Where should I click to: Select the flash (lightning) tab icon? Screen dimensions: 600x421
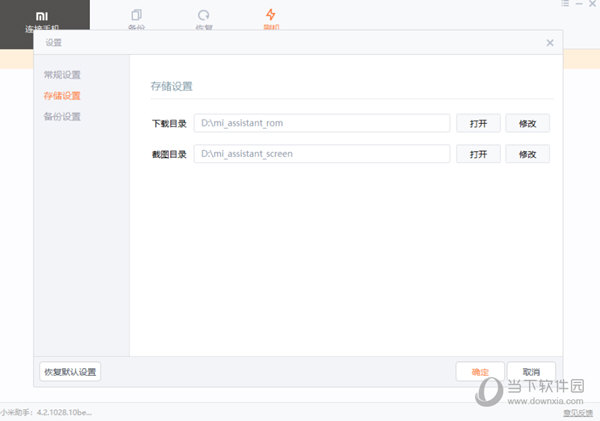[x=271, y=15]
